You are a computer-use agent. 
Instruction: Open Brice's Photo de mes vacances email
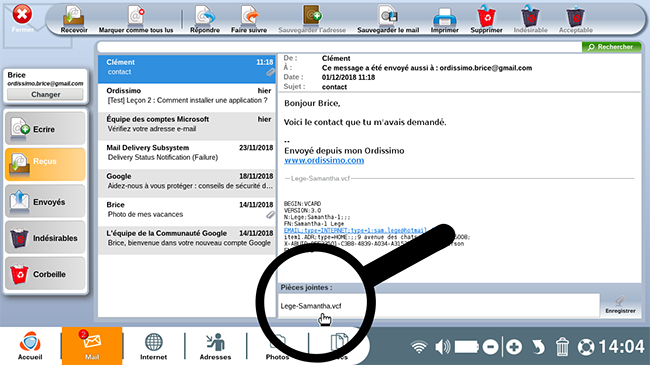point(187,212)
